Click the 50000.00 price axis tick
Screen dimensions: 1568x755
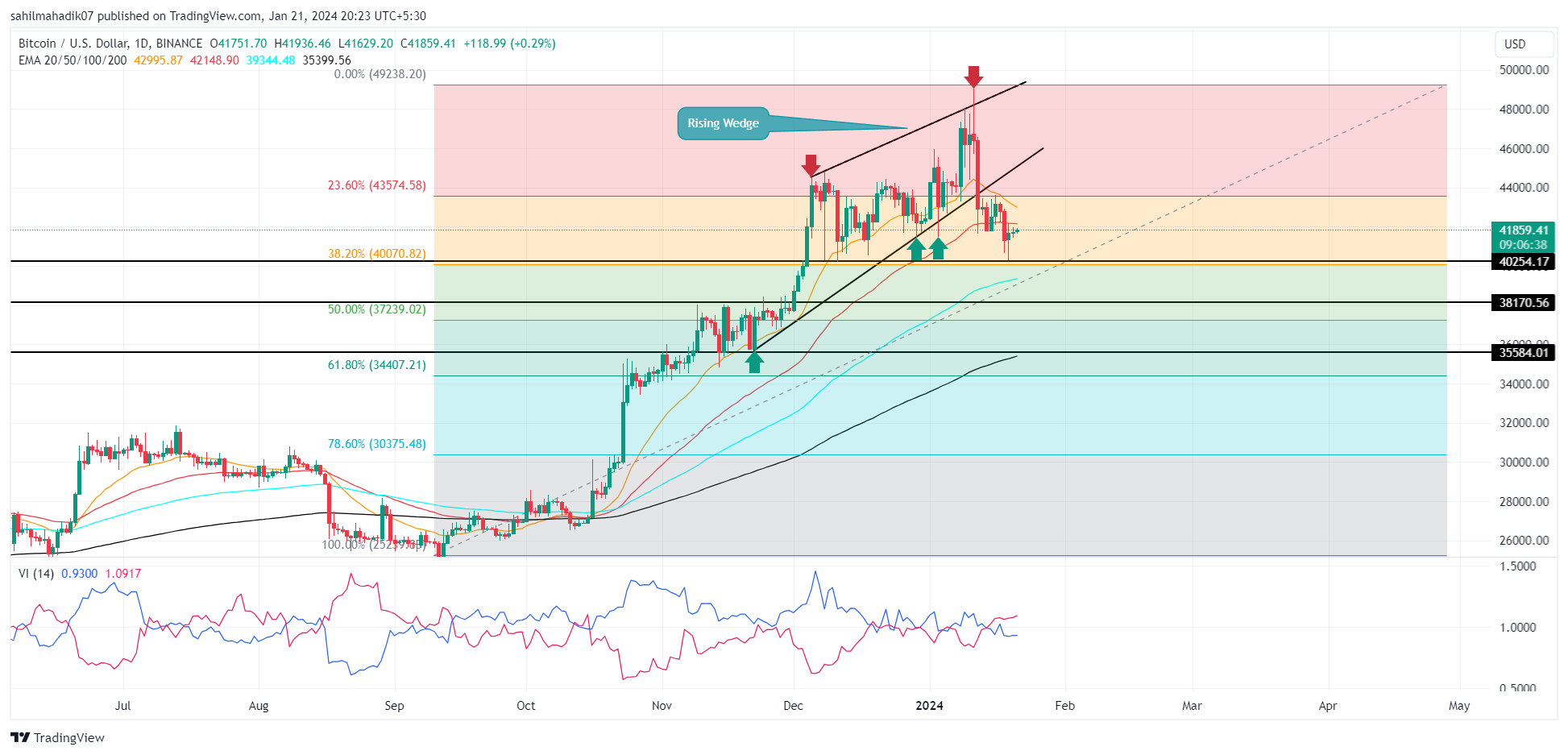click(1524, 70)
